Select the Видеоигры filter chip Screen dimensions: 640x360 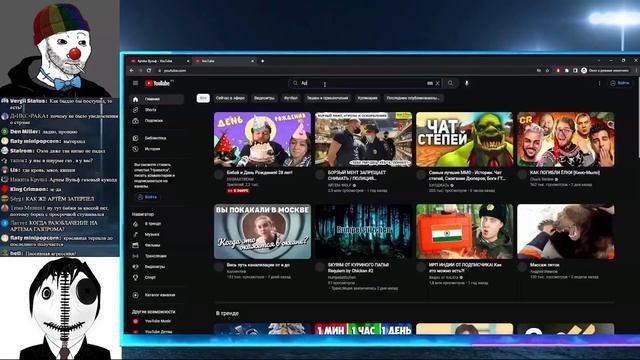point(264,98)
